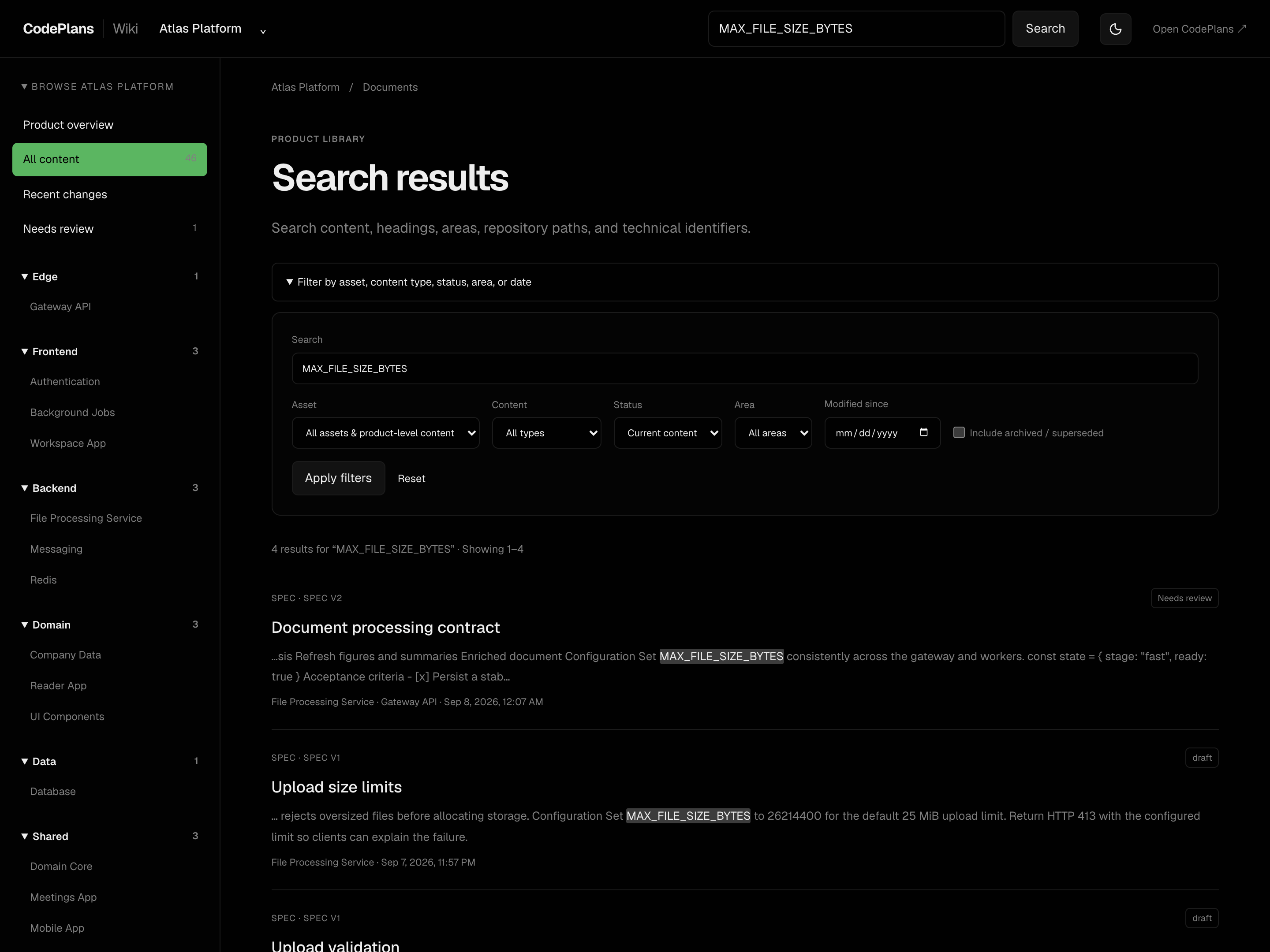Click Apply filters button
Viewport: 1270px width, 952px height.
point(338,478)
